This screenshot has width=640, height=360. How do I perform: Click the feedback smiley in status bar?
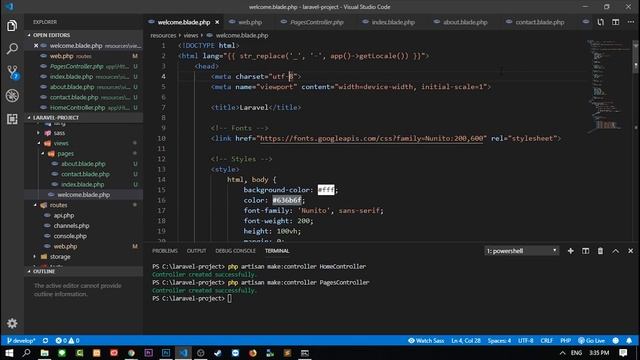click(x=616, y=340)
